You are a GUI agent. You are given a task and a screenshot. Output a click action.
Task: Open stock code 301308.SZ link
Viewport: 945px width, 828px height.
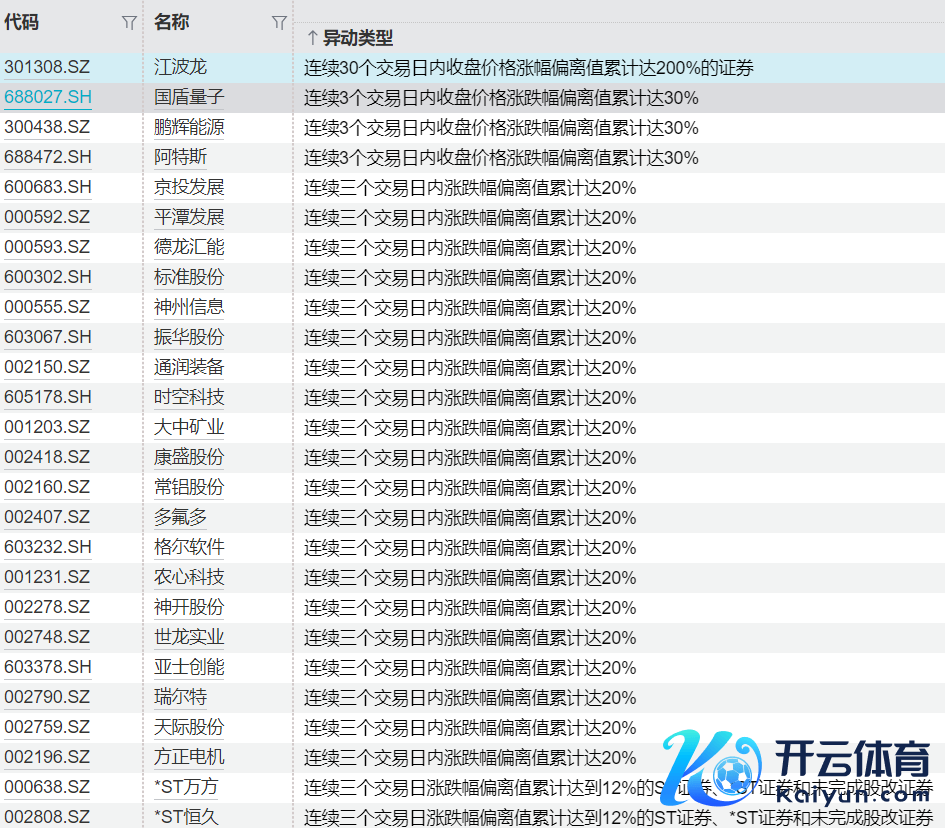click(47, 67)
